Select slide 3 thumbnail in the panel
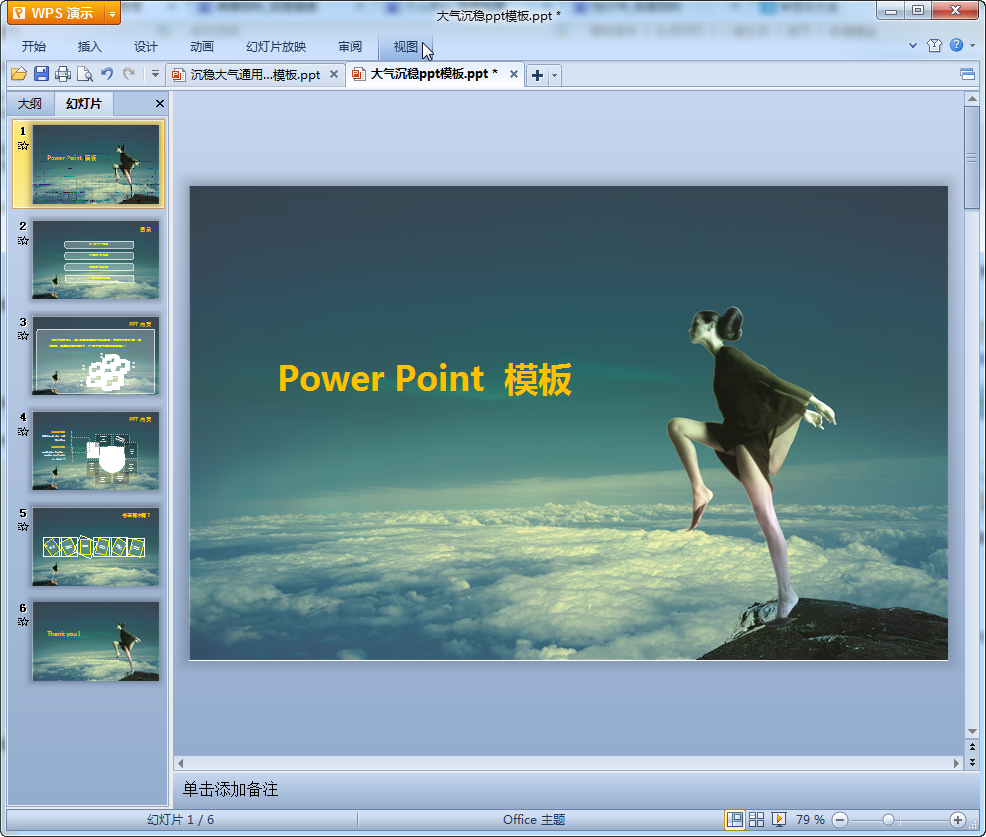986x837 pixels. click(x=95, y=356)
